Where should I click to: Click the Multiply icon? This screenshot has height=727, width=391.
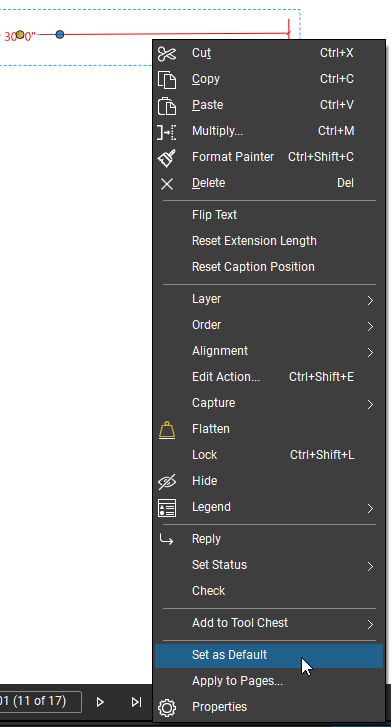coord(167,132)
